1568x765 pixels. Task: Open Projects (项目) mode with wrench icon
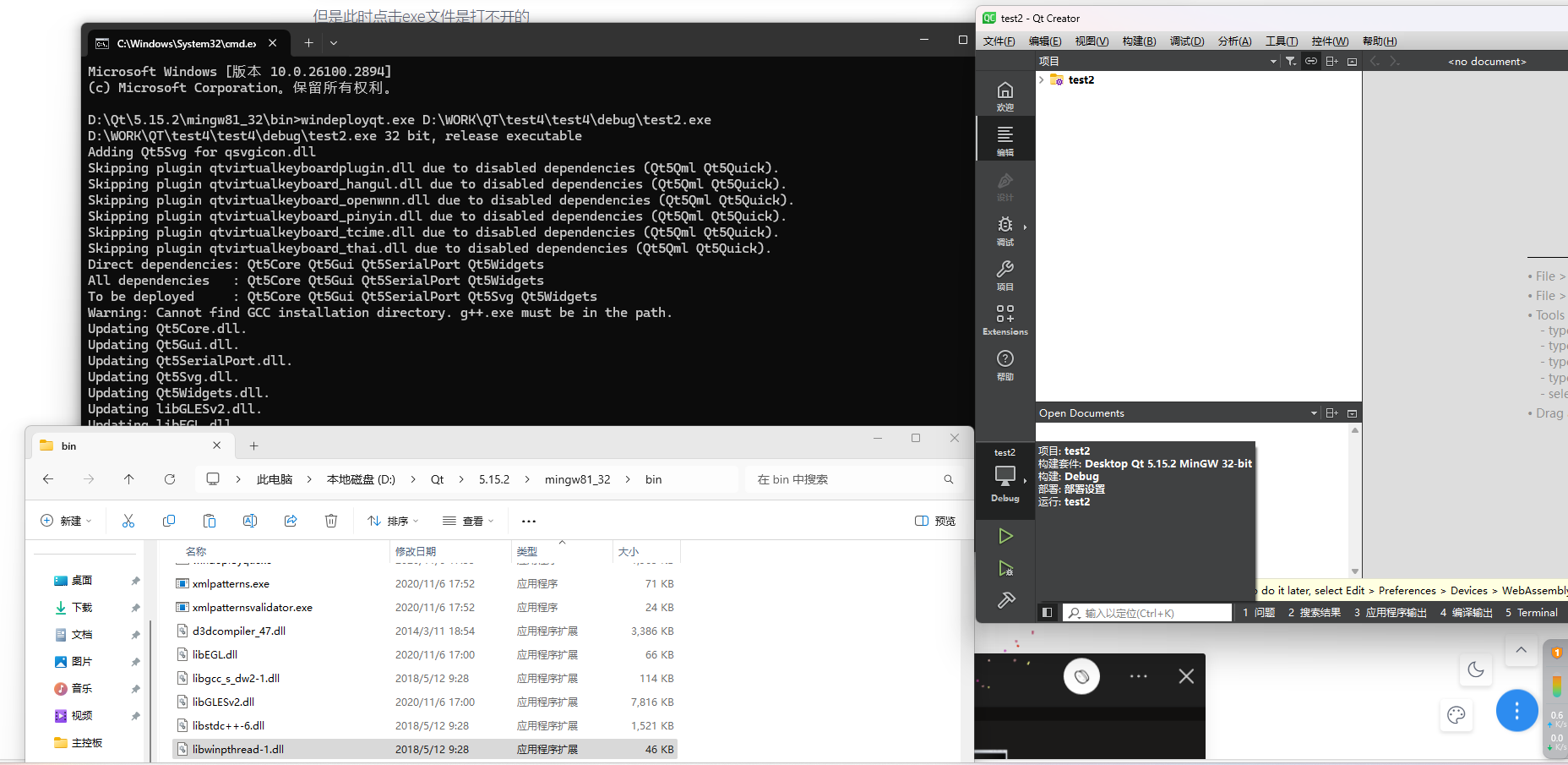click(x=1004, y=275)
